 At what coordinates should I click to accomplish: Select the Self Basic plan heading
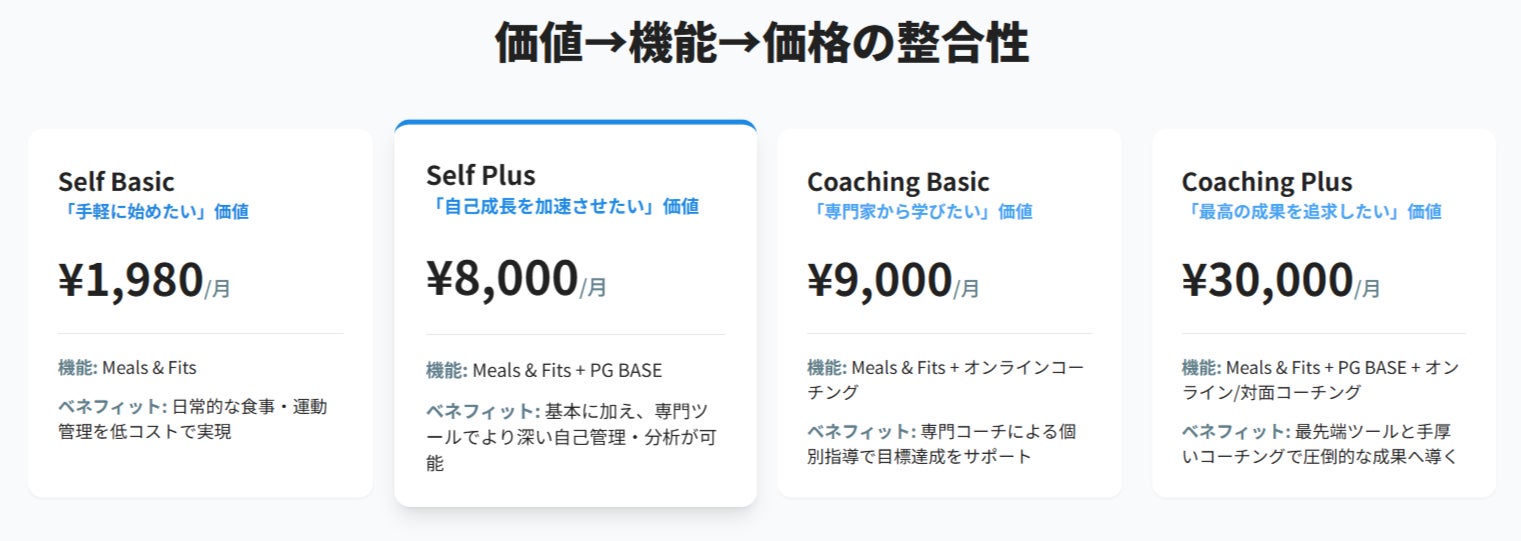click(116, 182)
